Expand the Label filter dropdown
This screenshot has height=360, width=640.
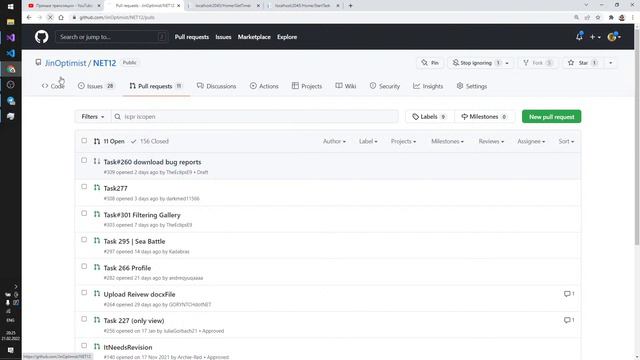(x=368, y=141)
